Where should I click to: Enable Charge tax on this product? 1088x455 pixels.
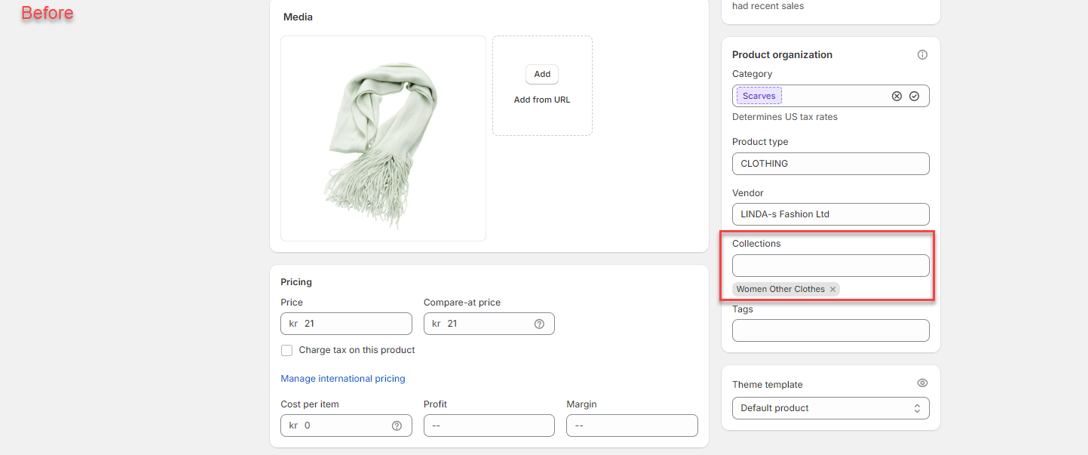click(x=287, y=351)
